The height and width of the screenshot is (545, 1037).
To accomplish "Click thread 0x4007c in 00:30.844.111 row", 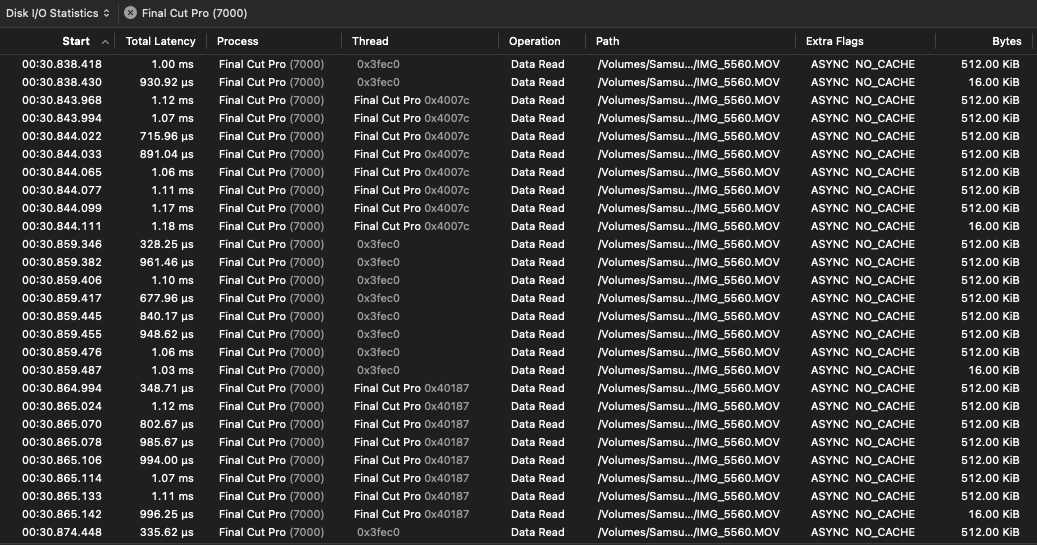I will [446, 226].
